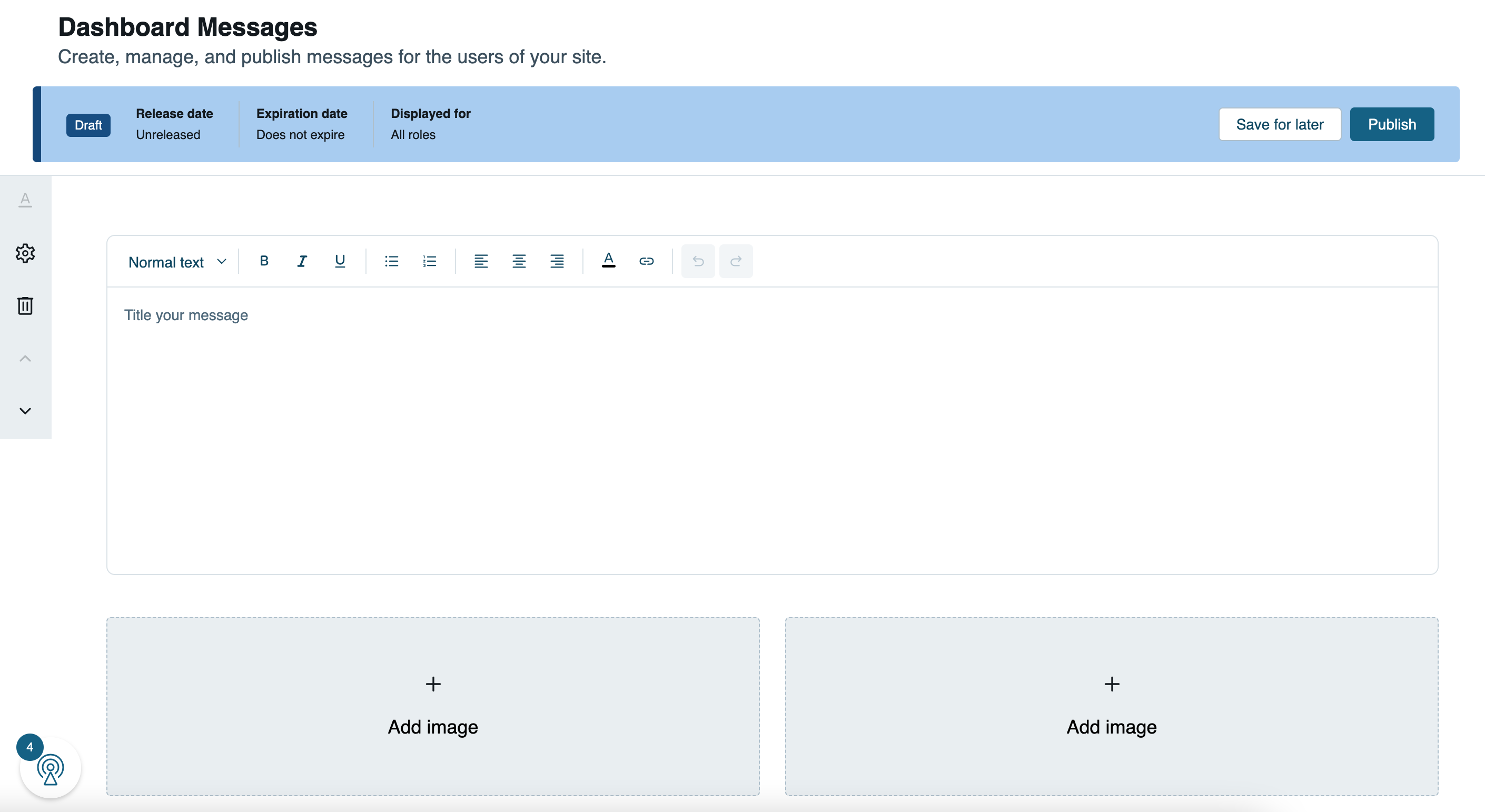Viewport: 1485px width, 812px height.
Task: Apply underline formatting
Action: point(340,261)
